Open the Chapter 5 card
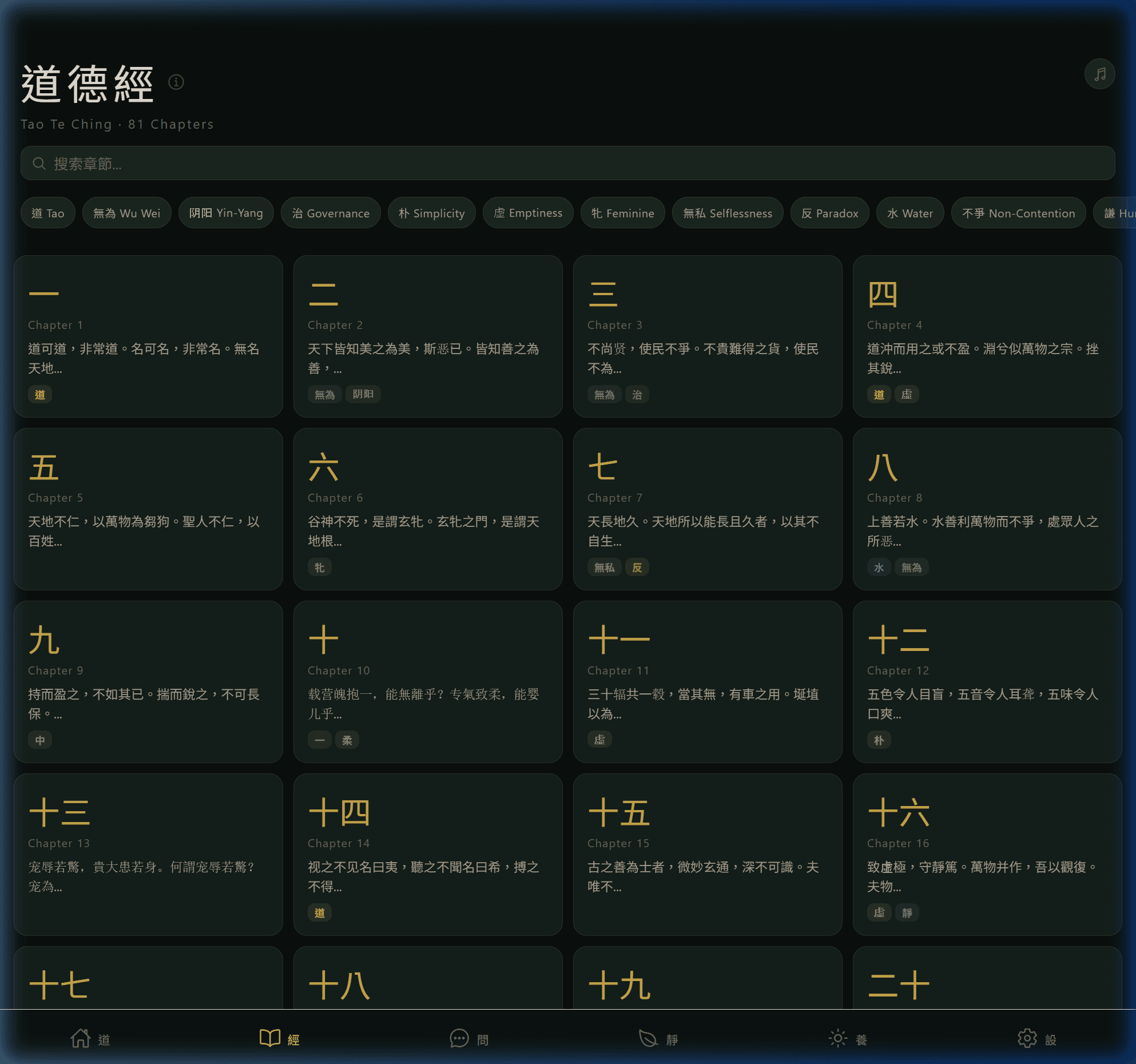 (x=148, y=509)
